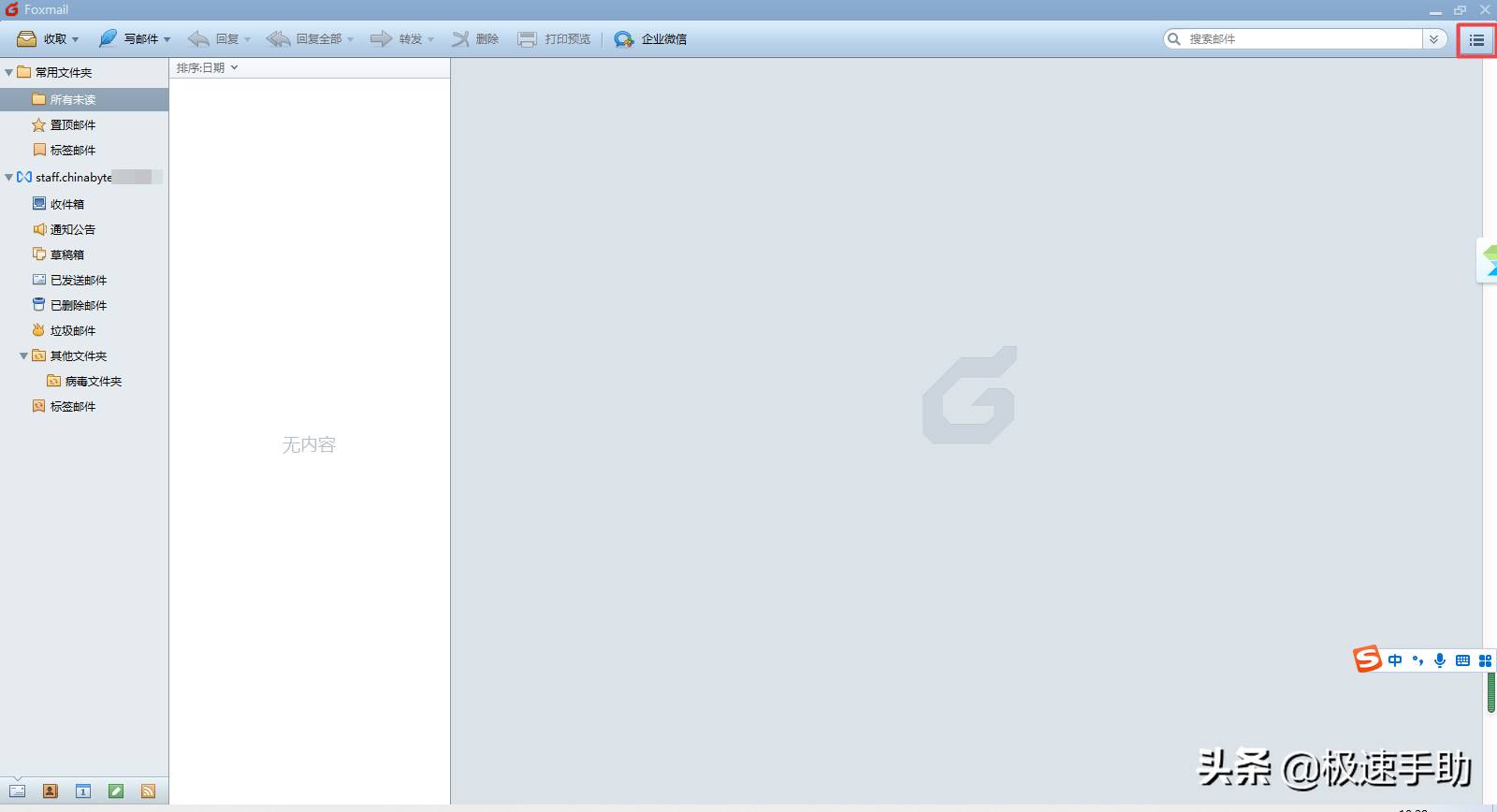Open the main menu list icon
Viewport: 1497px width, 812px height.
click(1476, 40)
